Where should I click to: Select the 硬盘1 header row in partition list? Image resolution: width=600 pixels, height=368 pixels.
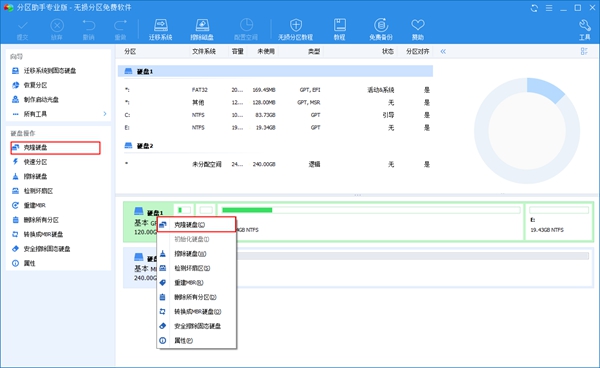pos(276,71)
